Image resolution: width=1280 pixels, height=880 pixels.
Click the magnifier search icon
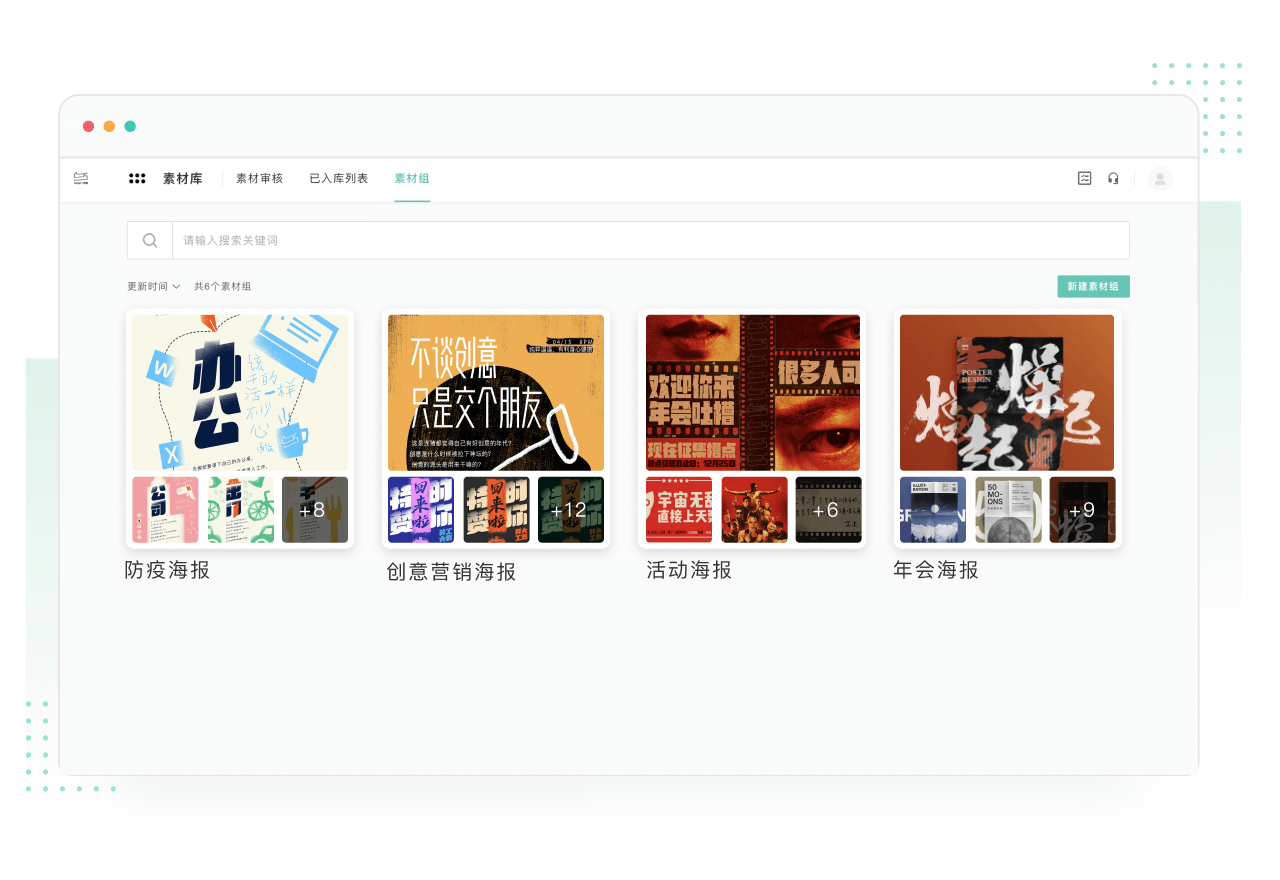[x=150, y=240]
